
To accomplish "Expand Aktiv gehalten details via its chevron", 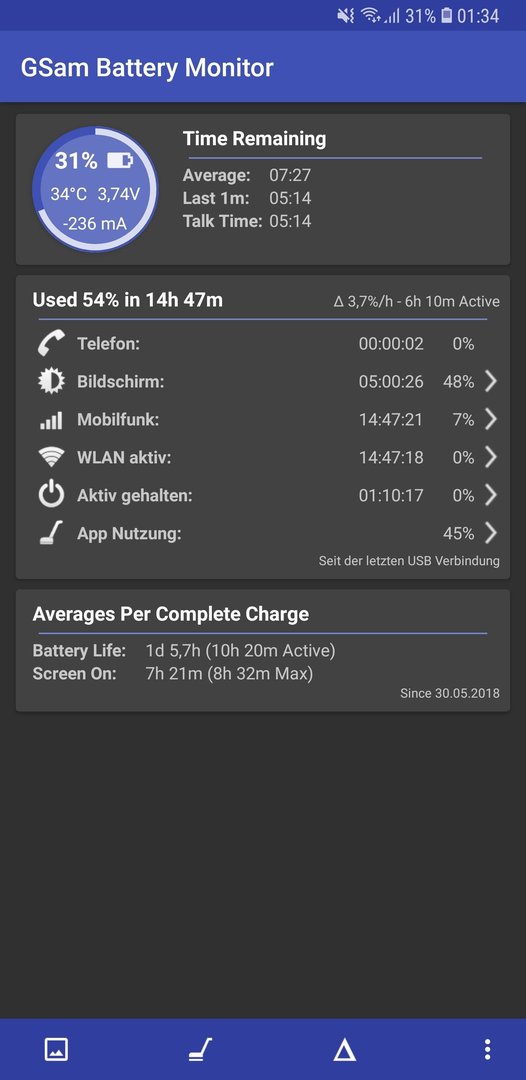I will 490,495.
